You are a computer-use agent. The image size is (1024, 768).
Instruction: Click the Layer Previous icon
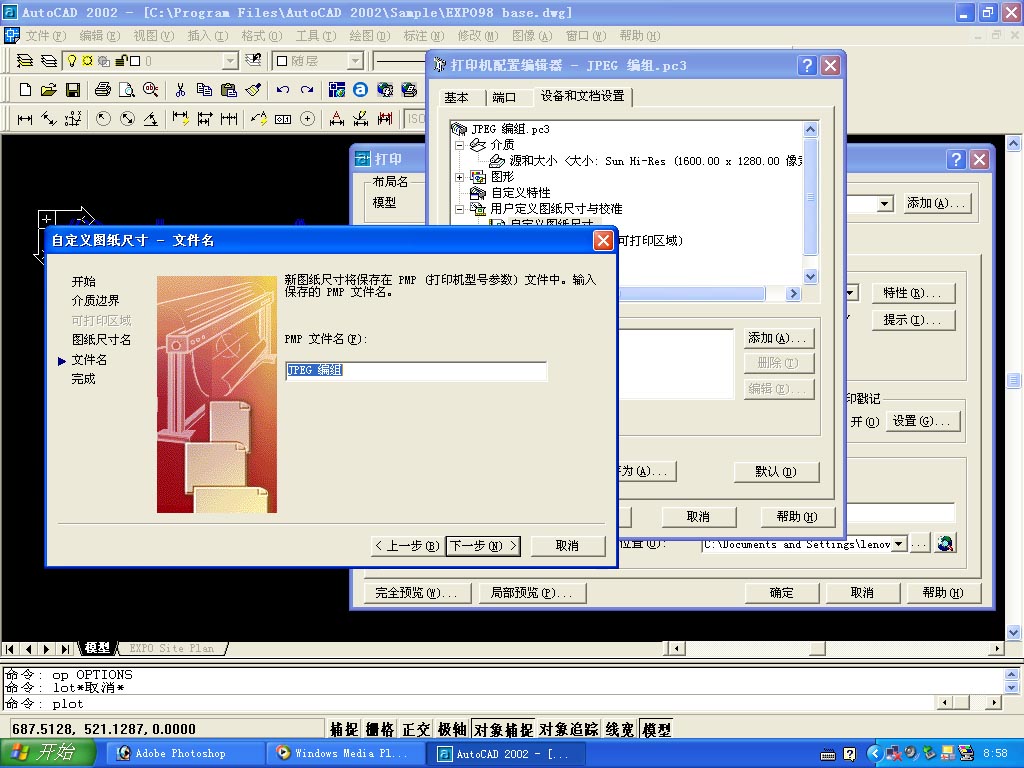coord(253,61)
